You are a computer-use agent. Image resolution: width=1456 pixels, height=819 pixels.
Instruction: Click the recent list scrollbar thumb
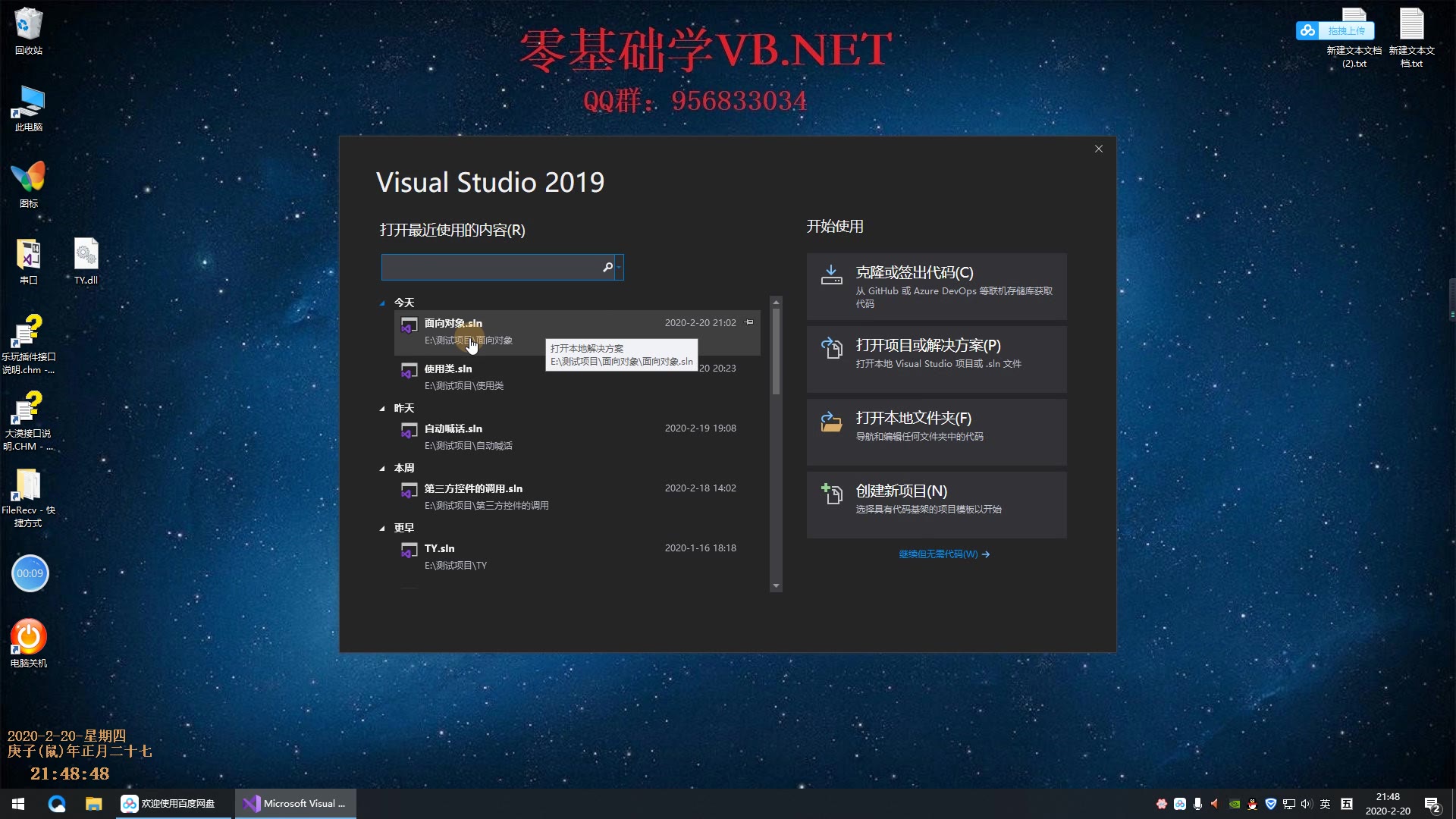pyautogui.click(x=776, y=351)
